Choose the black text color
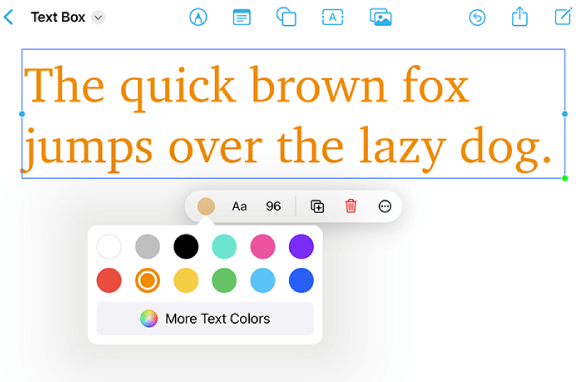 (x=186, y=246)
